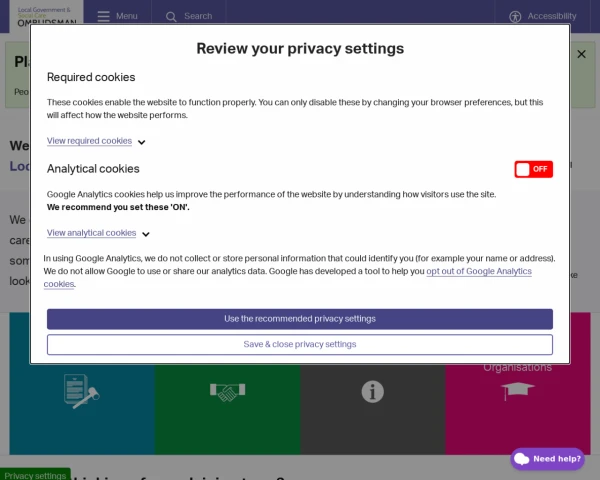This screenshot has height=480, width=600.
Task: Click the Search magnifier icon
Action: [x=171, y=16]
